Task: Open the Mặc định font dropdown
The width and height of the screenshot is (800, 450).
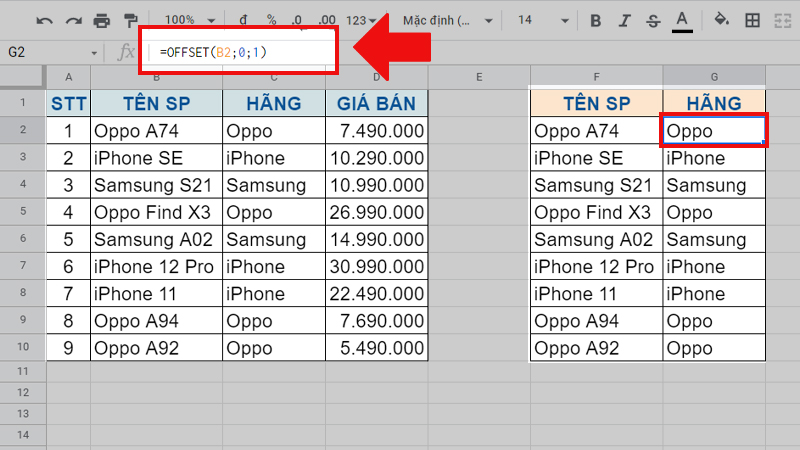Action: pos(447,20)
